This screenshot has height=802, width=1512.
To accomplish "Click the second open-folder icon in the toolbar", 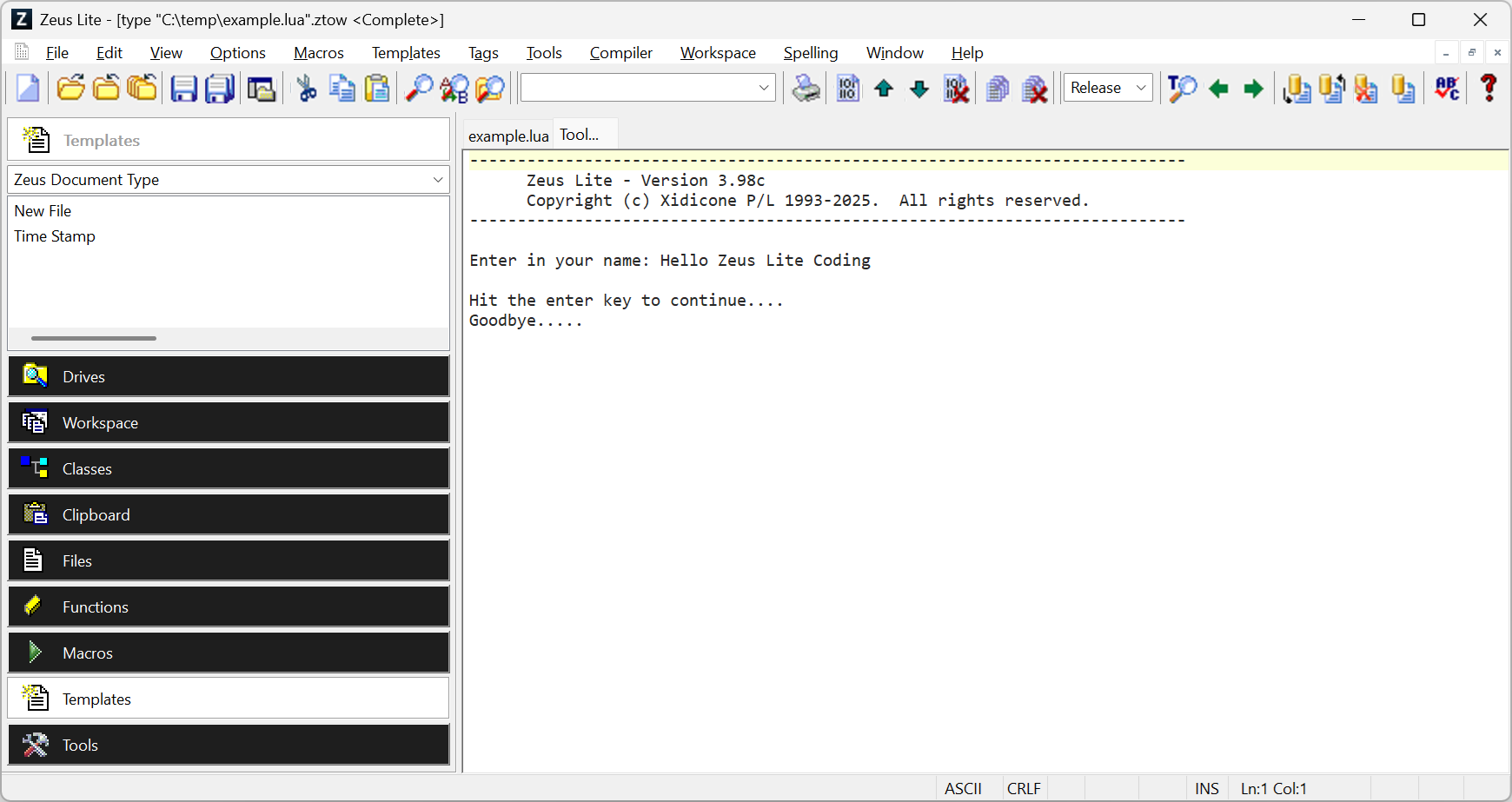I will 106,88.
